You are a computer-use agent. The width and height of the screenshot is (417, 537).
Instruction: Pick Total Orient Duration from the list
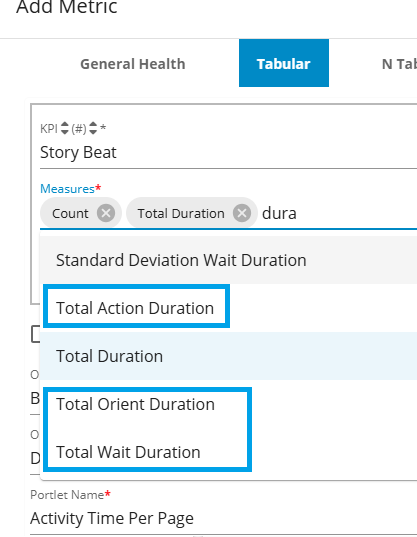(x=229, y=404)
